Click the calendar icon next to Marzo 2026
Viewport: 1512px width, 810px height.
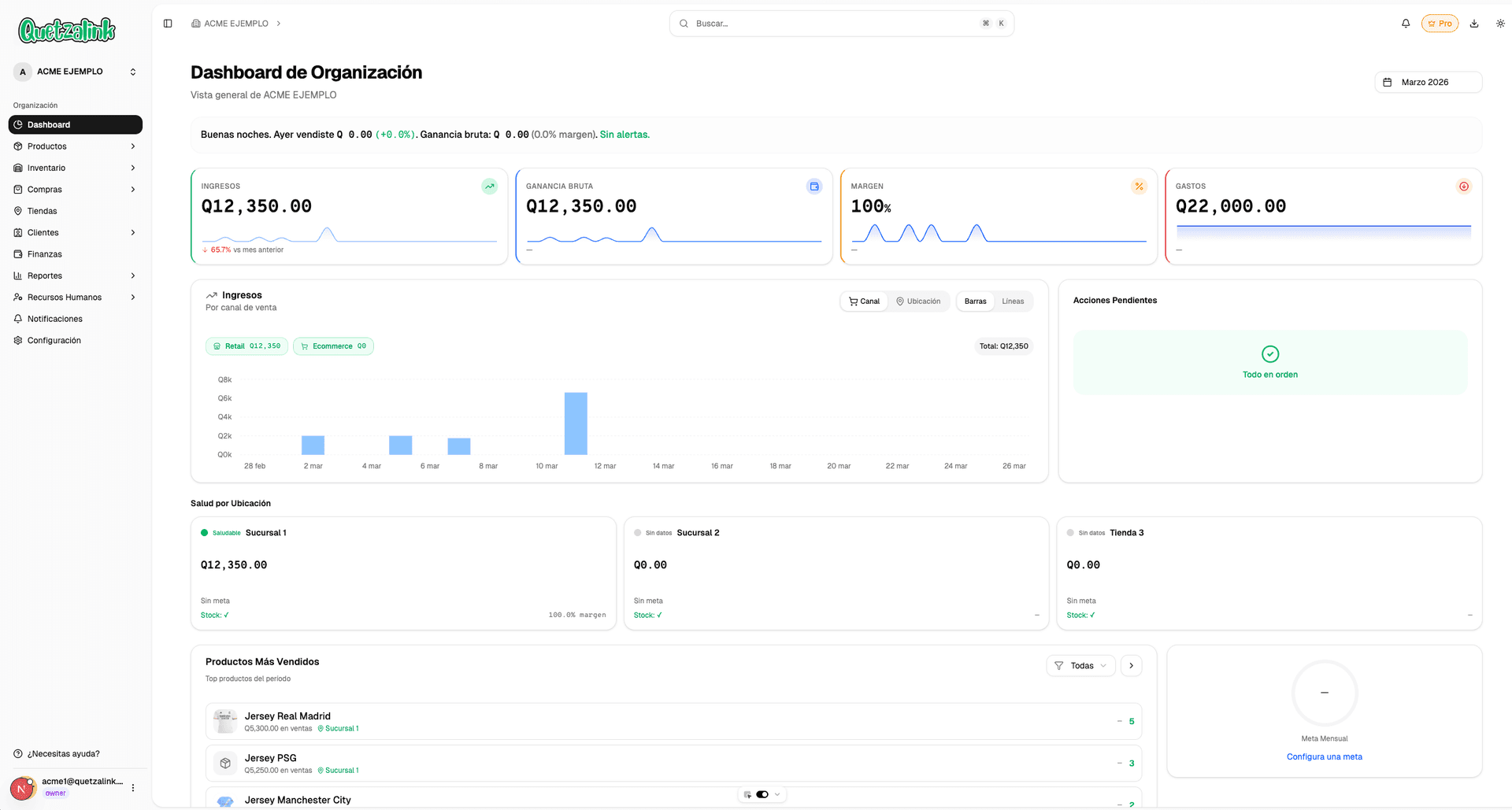click(1390, 82)
